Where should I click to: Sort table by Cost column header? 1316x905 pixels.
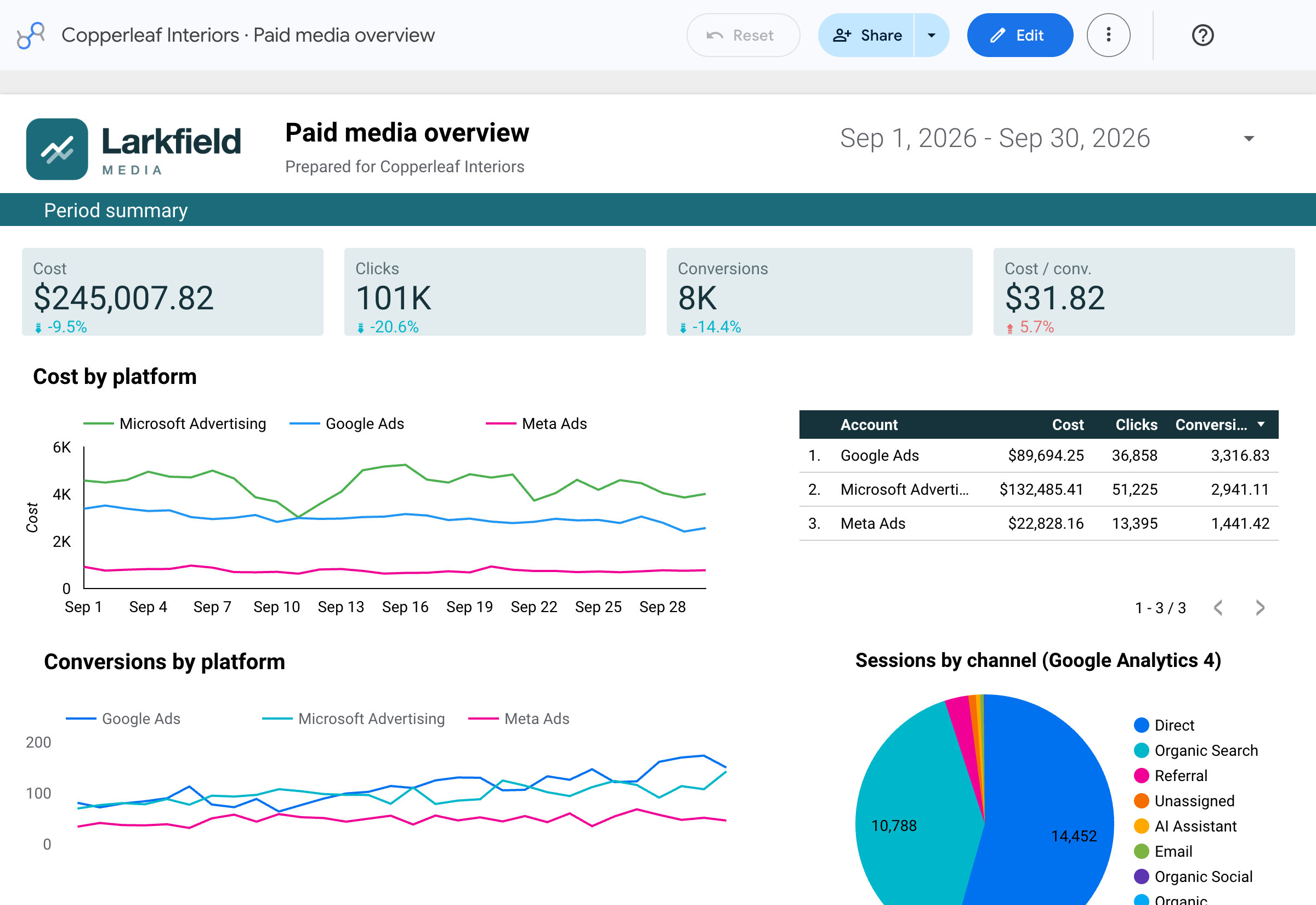click(x=1068, y=425)
